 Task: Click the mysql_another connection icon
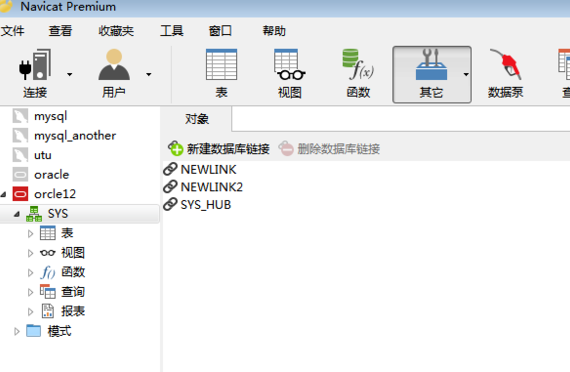coord(20,136)
